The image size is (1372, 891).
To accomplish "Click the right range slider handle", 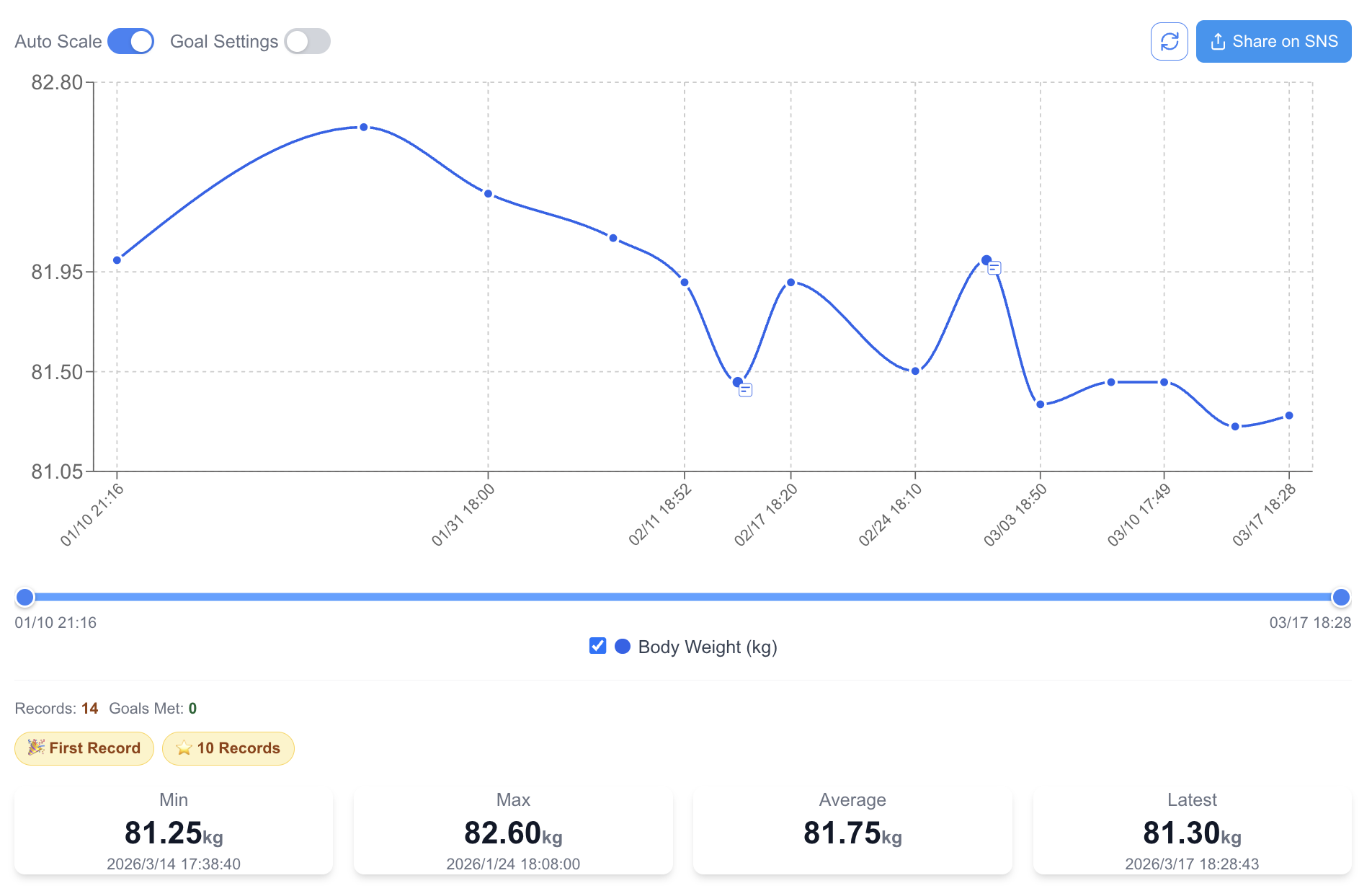I will (1341, 597).
